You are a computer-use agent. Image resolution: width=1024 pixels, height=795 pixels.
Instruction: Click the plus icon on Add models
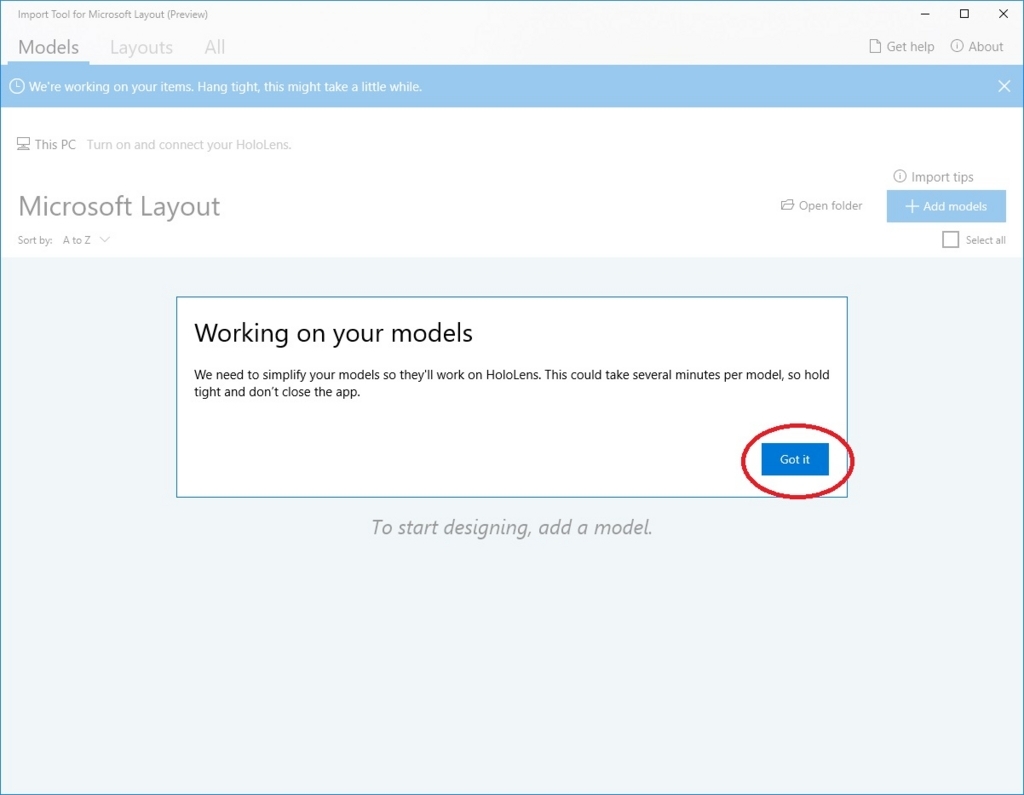912,206
